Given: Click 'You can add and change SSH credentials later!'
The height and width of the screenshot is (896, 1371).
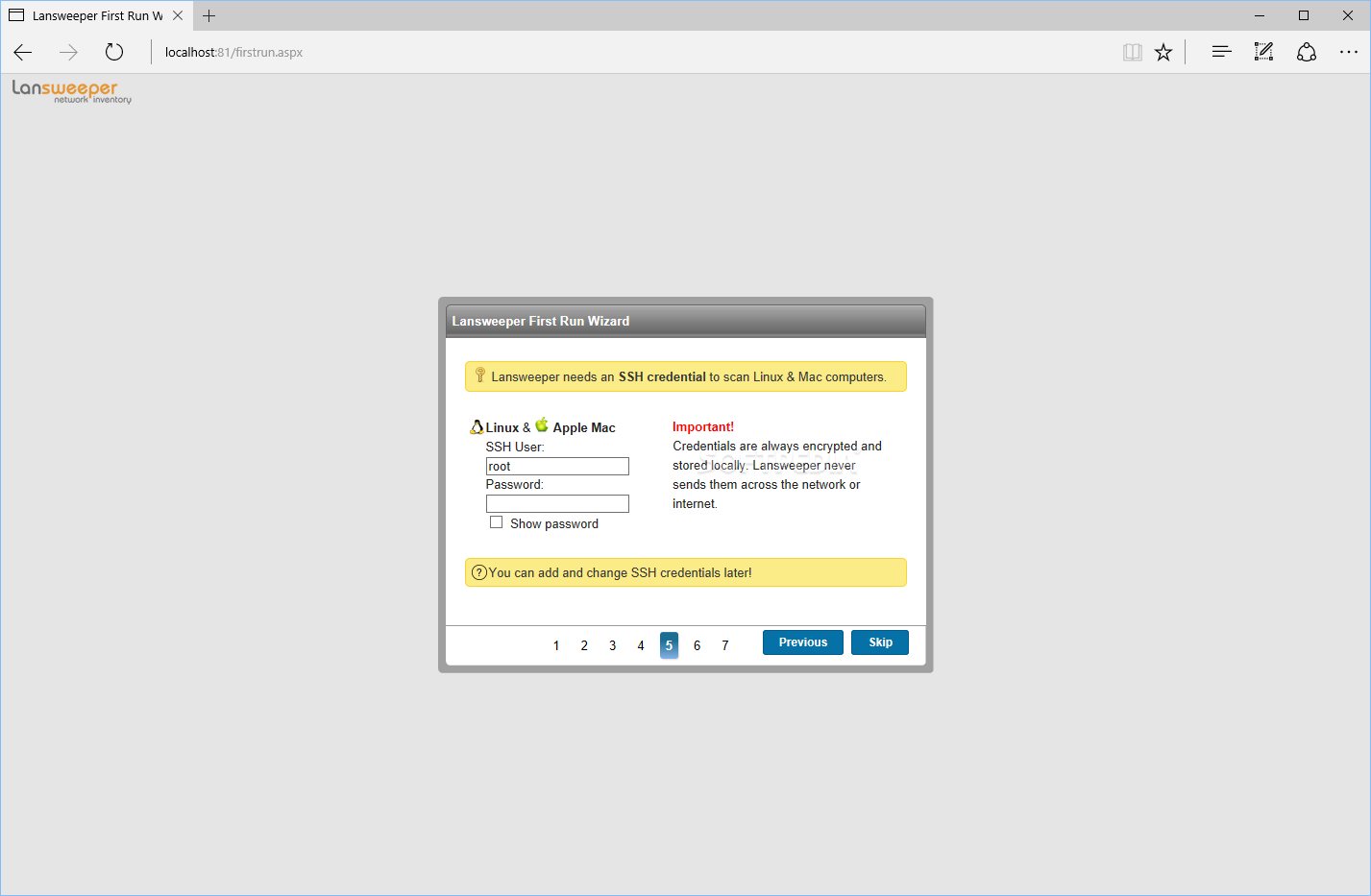Looking at the screenshot, I should [621, 572].
